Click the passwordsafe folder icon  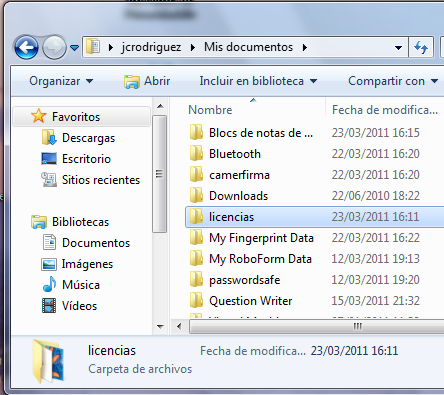(196, 279)
